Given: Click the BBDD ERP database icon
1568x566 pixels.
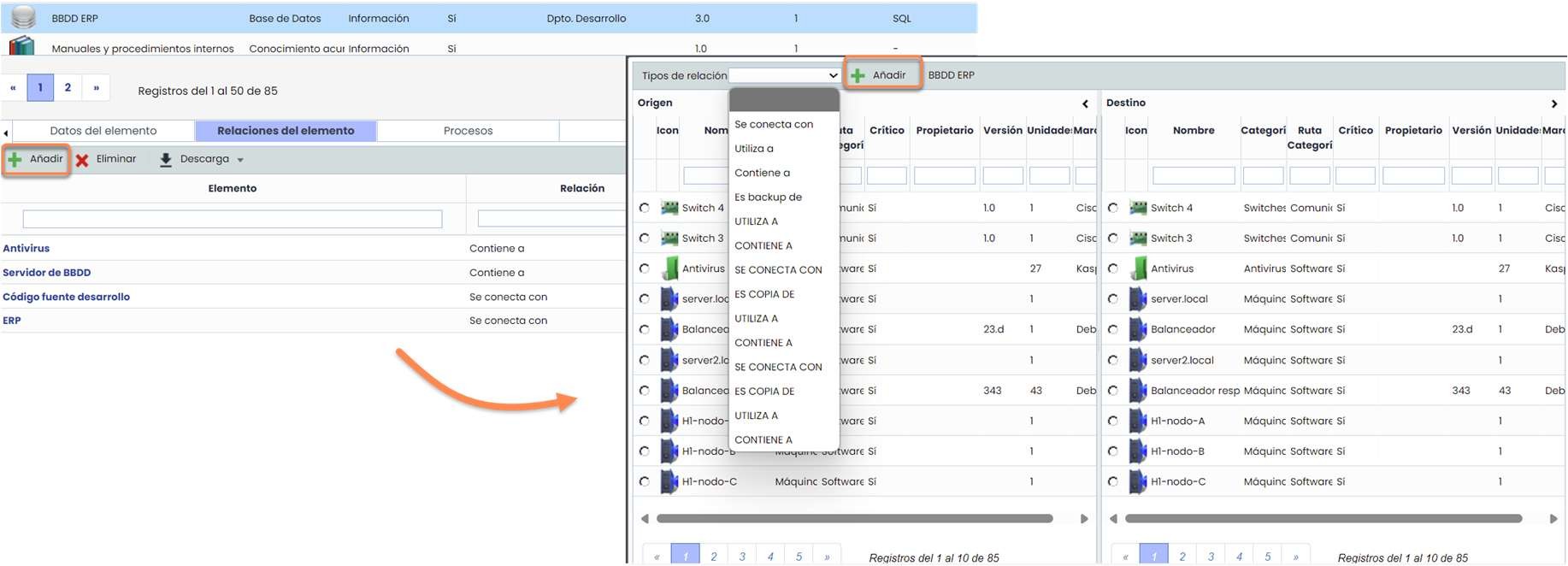Looking at the screenshot, I should tap(23, 17).
